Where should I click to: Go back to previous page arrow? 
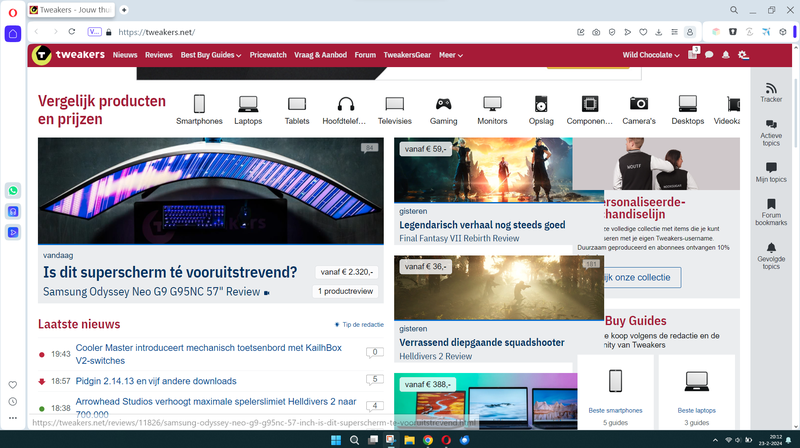[37, 32]
